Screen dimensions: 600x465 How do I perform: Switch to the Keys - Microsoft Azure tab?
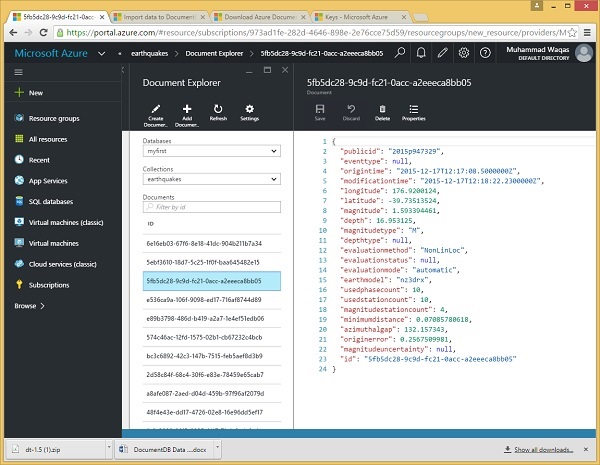click(354, 18)
